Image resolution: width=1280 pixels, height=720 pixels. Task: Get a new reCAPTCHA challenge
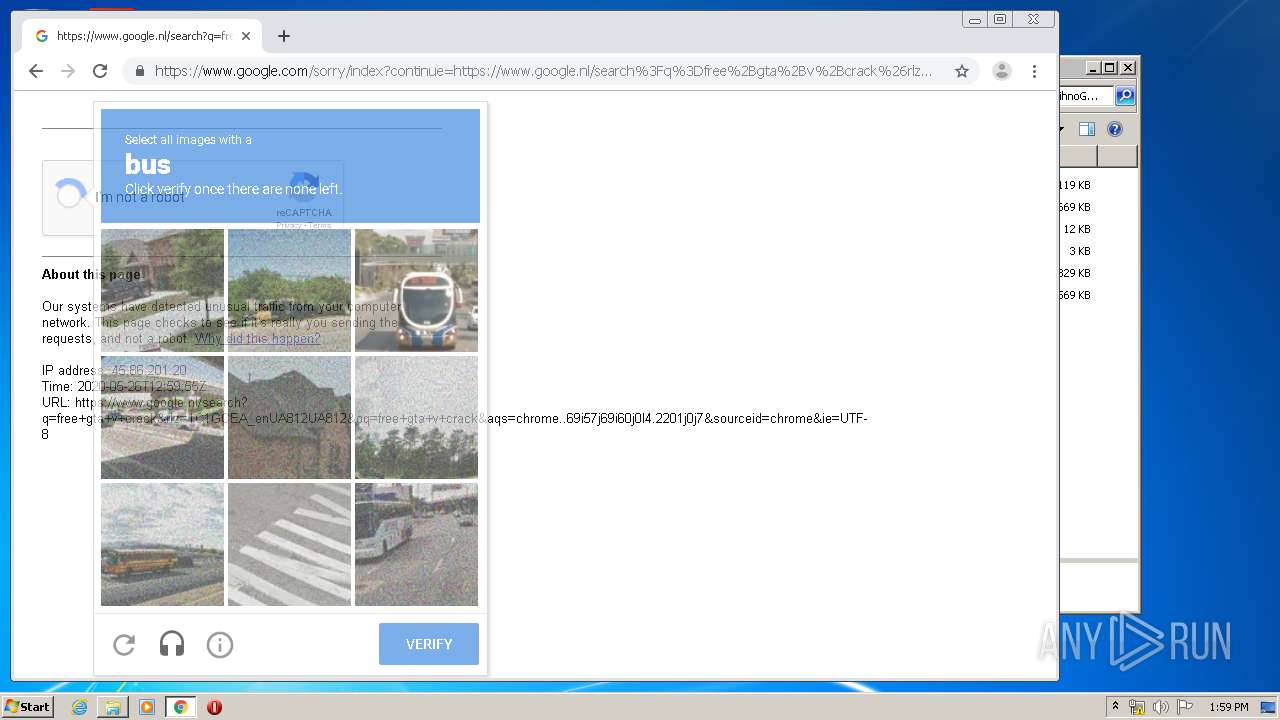[x=124, y=645]
